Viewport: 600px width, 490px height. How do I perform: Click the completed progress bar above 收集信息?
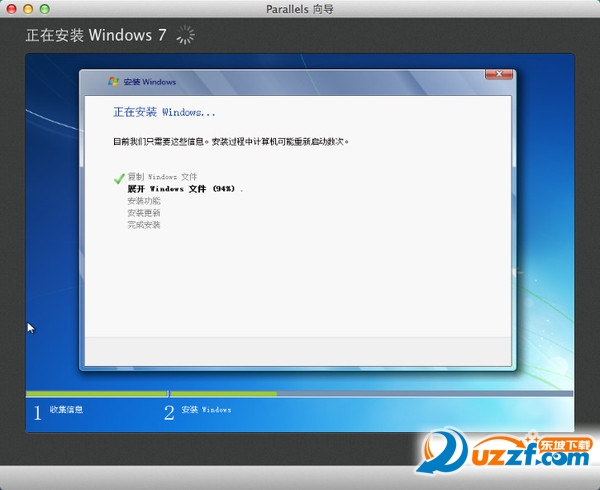tap(96, 394)
